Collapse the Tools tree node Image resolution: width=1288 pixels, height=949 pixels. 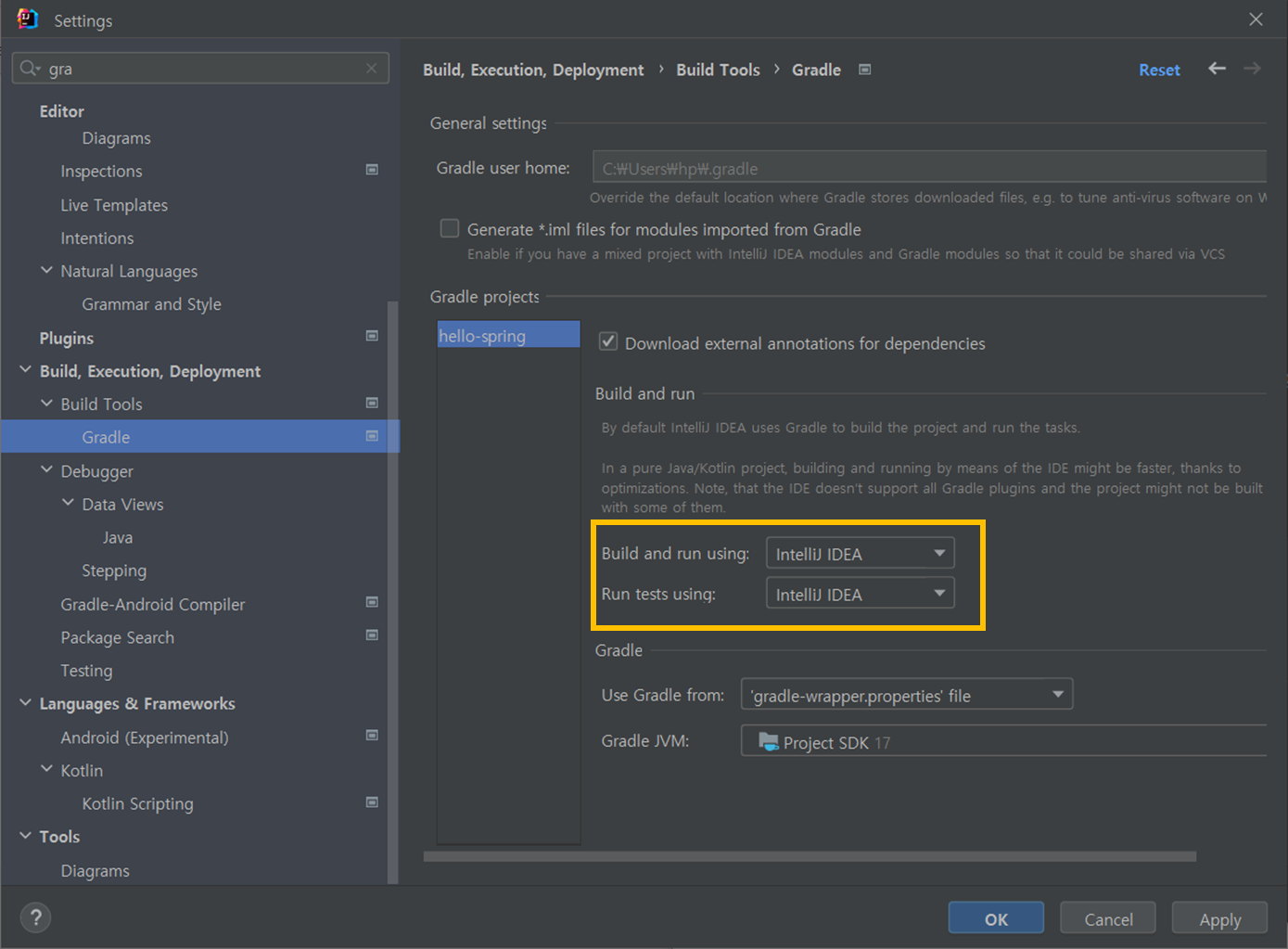(x=25, y=835)
